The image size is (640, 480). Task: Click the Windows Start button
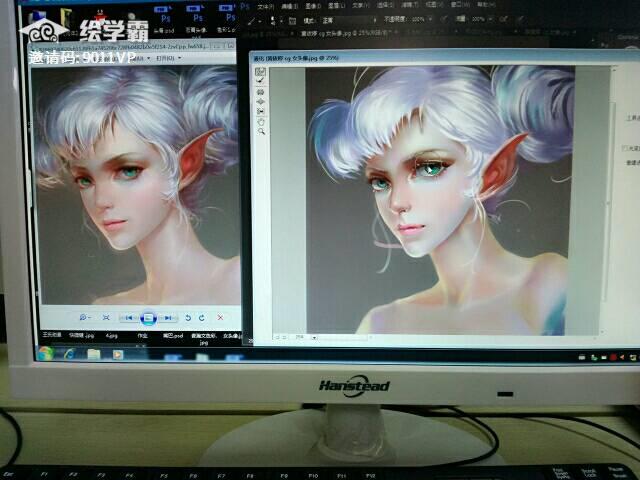(x=45, y=353)
